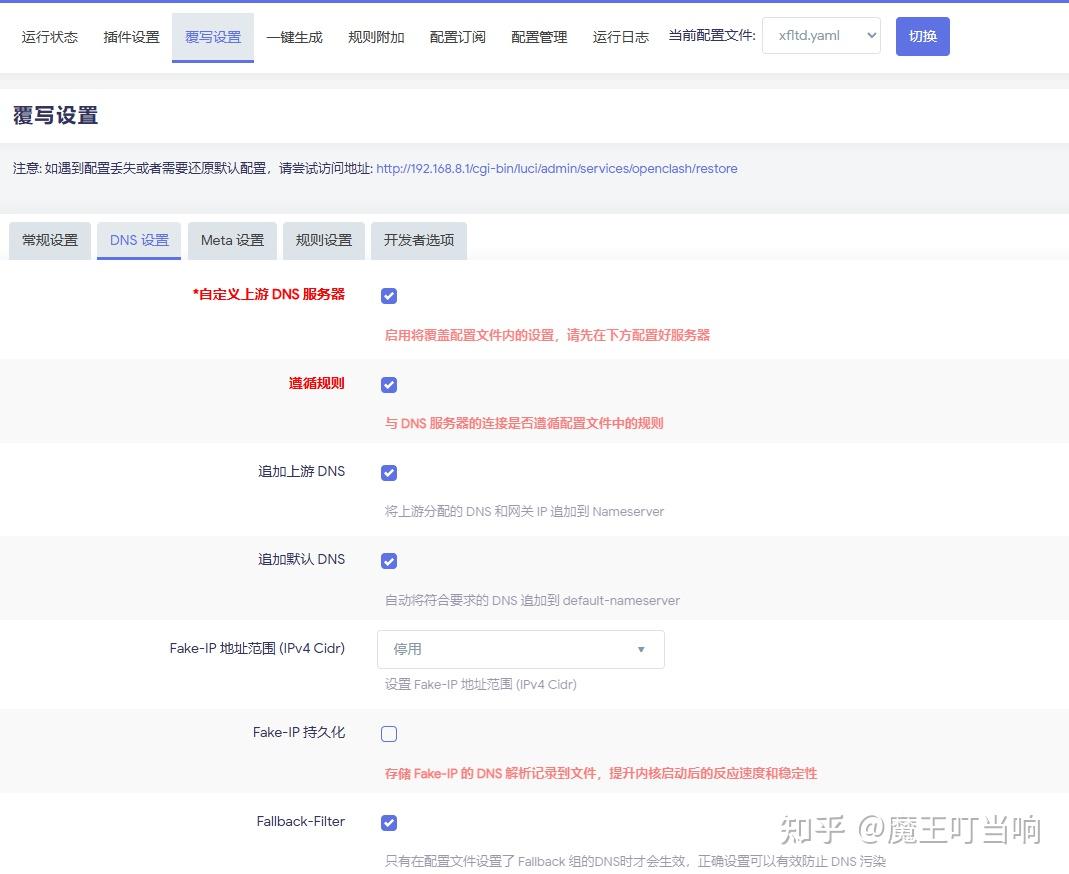
Task: Uncheck the 追加默认 DNS setting
Action: [388, 561]
